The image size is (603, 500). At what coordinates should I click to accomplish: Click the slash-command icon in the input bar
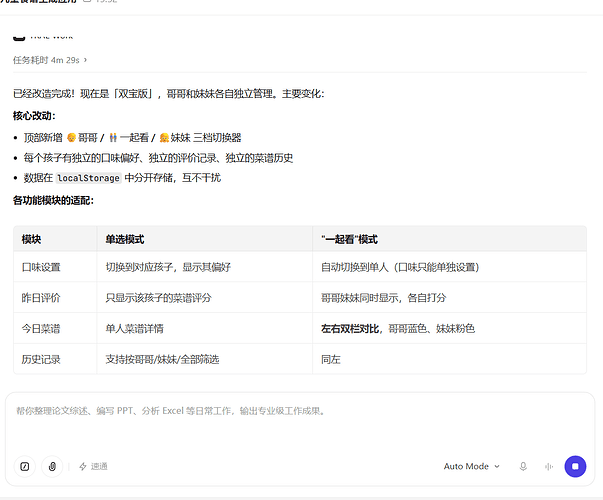pyautogui.click(x=25, y=467)
